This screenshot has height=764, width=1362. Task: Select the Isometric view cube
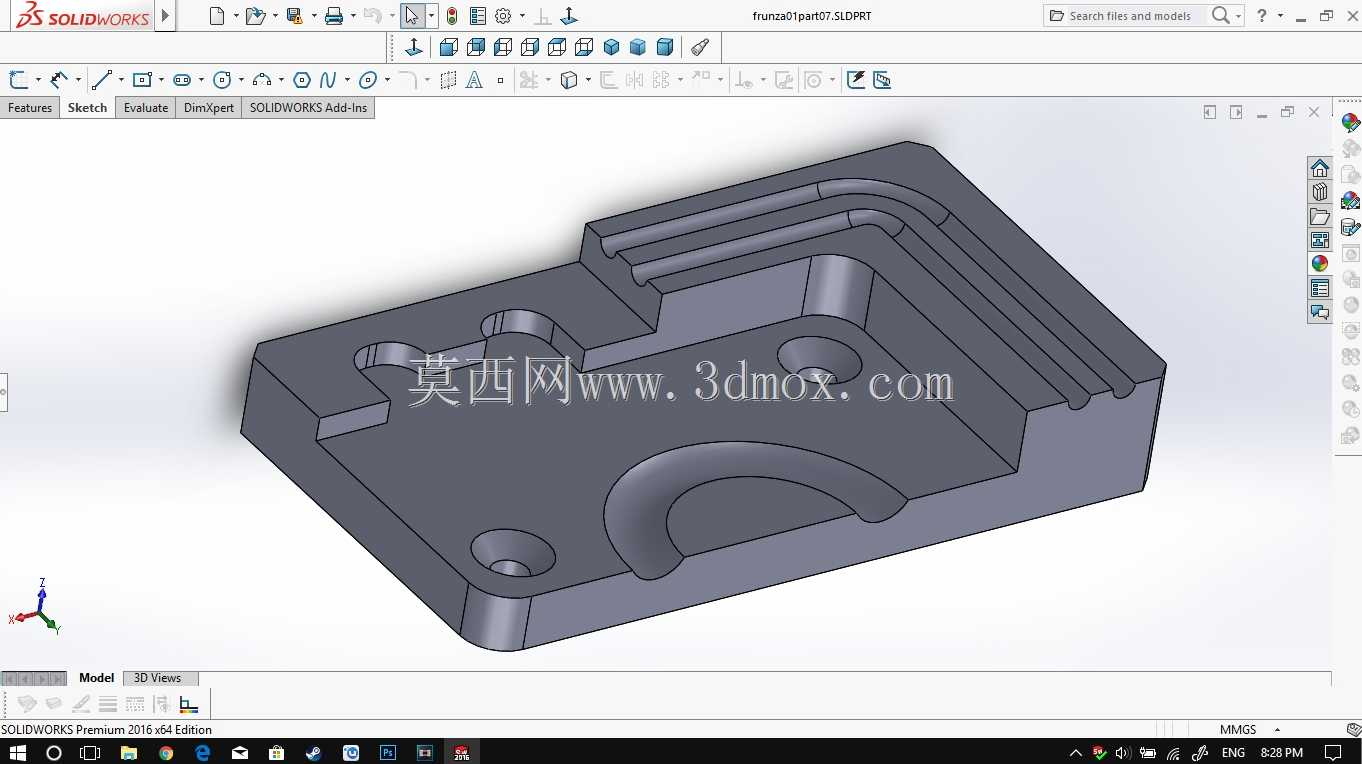611,47
